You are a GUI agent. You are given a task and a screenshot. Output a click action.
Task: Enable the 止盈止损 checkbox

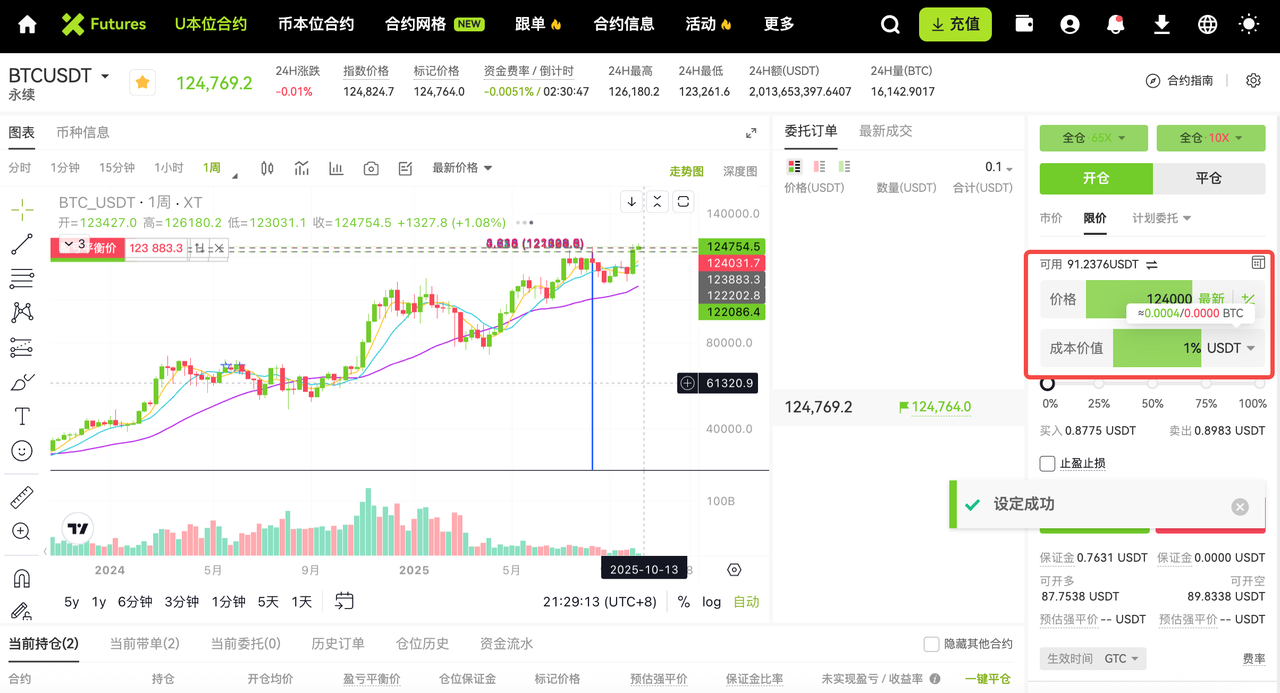[x=1048, y=463]
